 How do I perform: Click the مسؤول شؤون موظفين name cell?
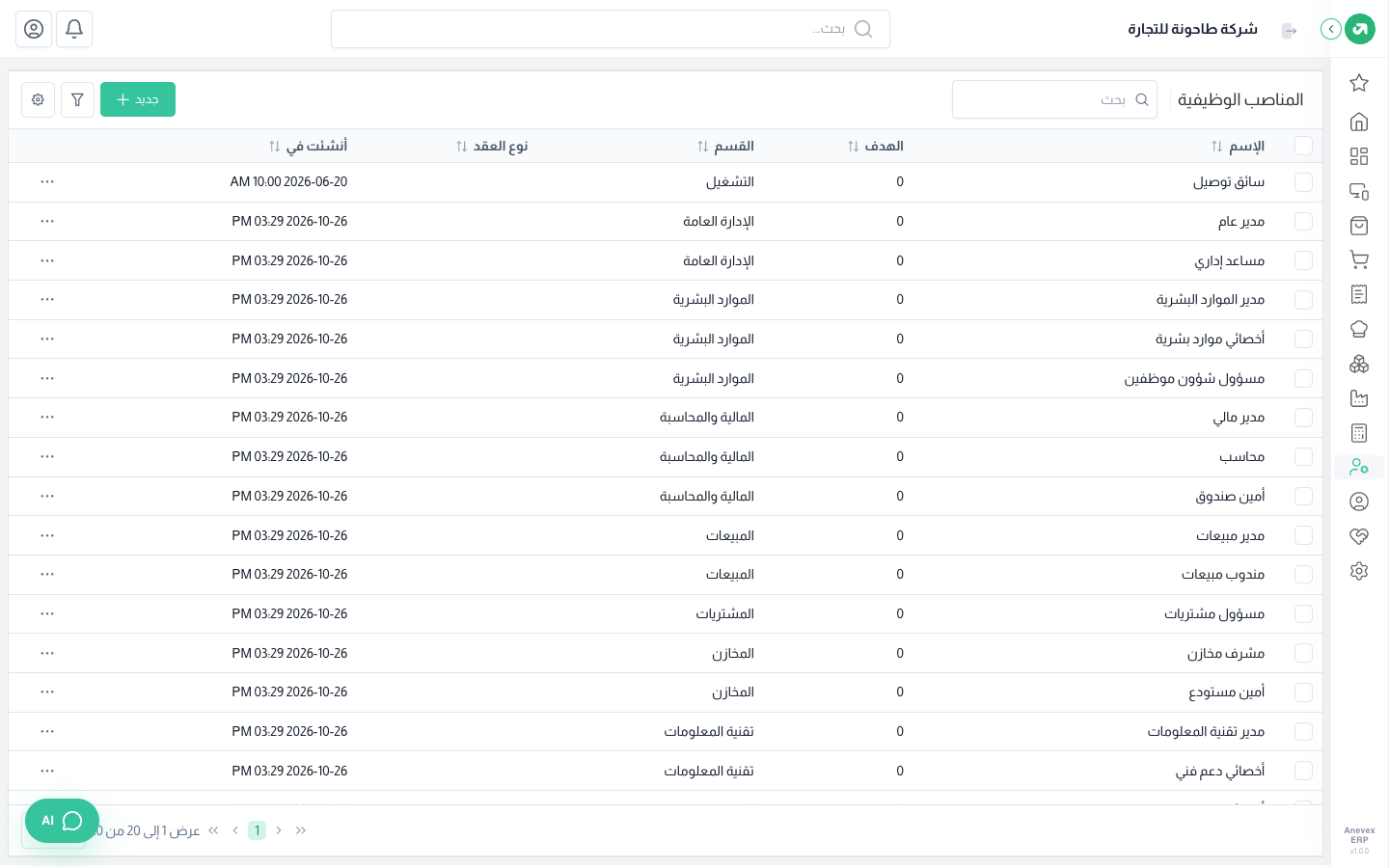click(x=1194, y=378)
